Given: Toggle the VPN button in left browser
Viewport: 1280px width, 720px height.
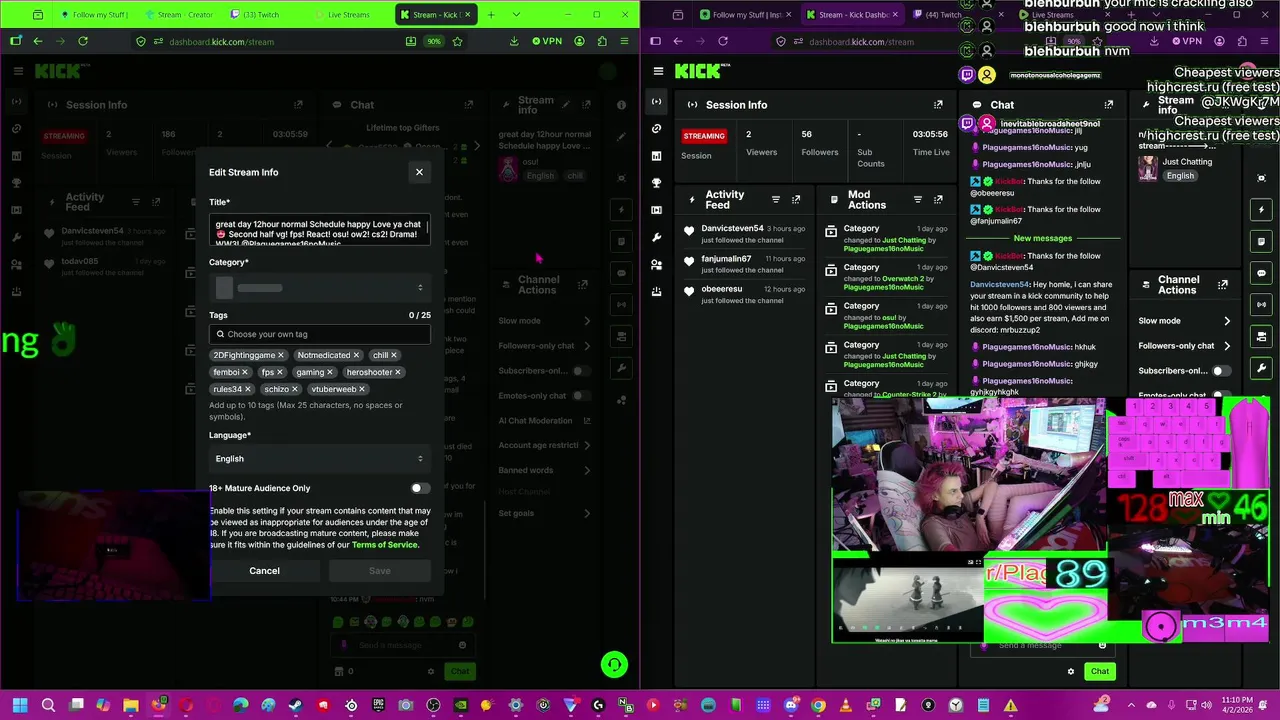Looking at the screenshot, I should [x=547, y=41].
